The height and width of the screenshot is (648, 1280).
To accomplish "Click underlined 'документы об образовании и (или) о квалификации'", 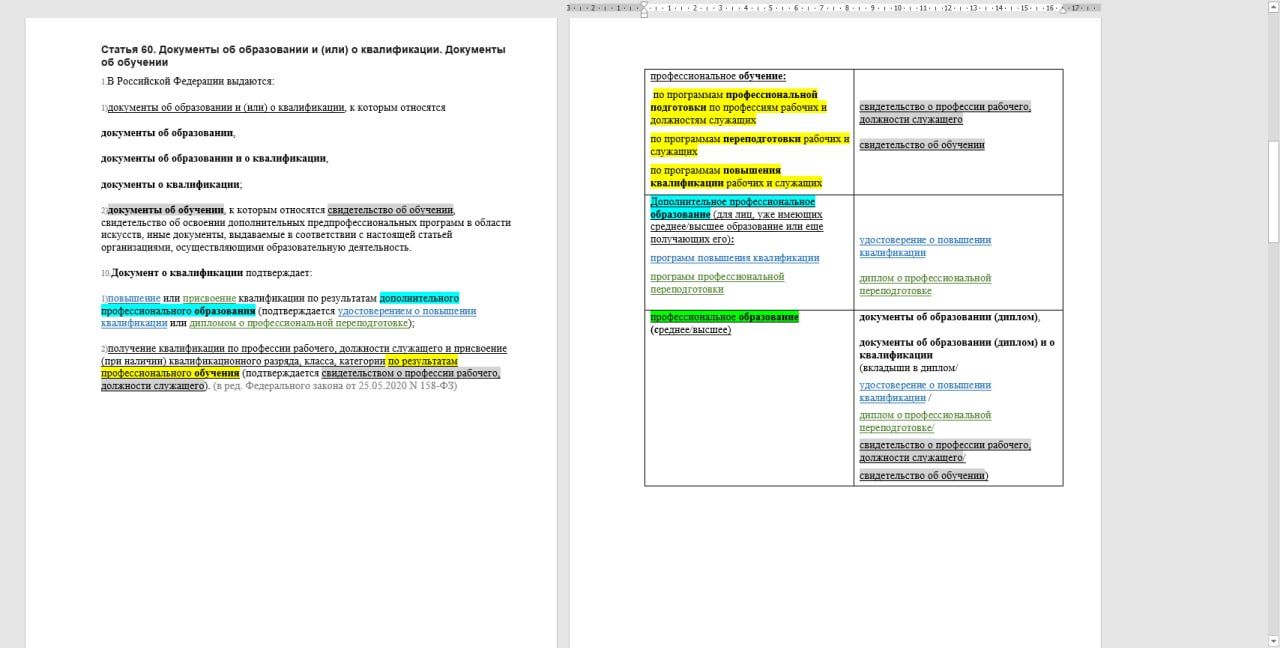I will 225,107.
